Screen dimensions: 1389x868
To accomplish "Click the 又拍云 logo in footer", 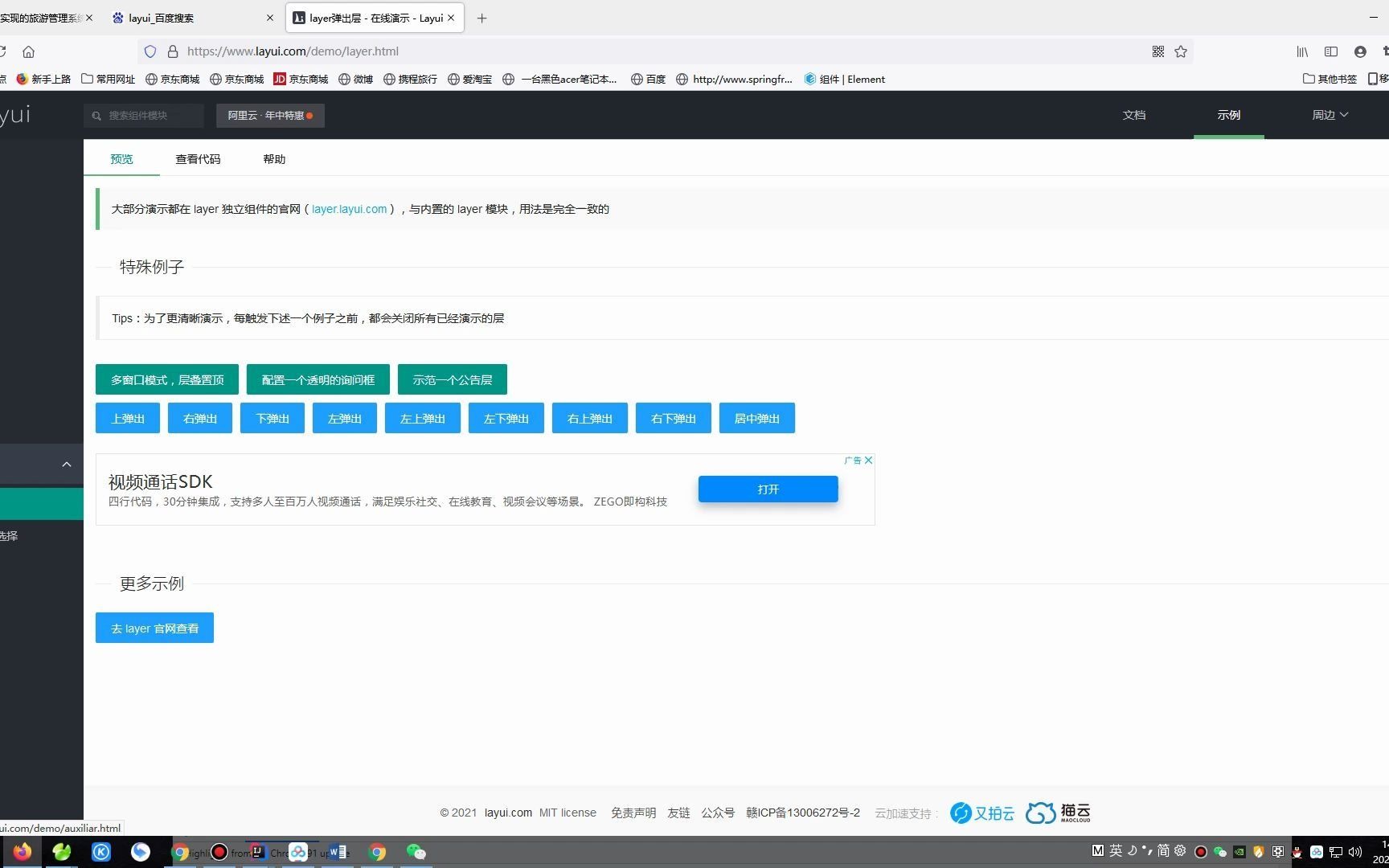I will (x=982, y=813).
